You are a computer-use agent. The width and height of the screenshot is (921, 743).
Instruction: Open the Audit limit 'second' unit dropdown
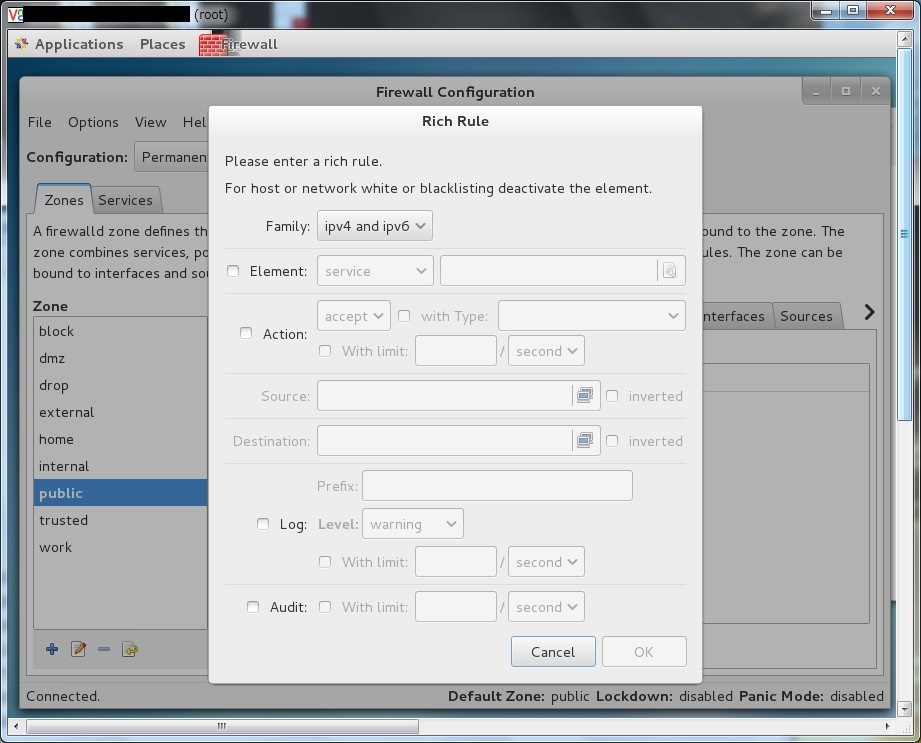(546, 607)
